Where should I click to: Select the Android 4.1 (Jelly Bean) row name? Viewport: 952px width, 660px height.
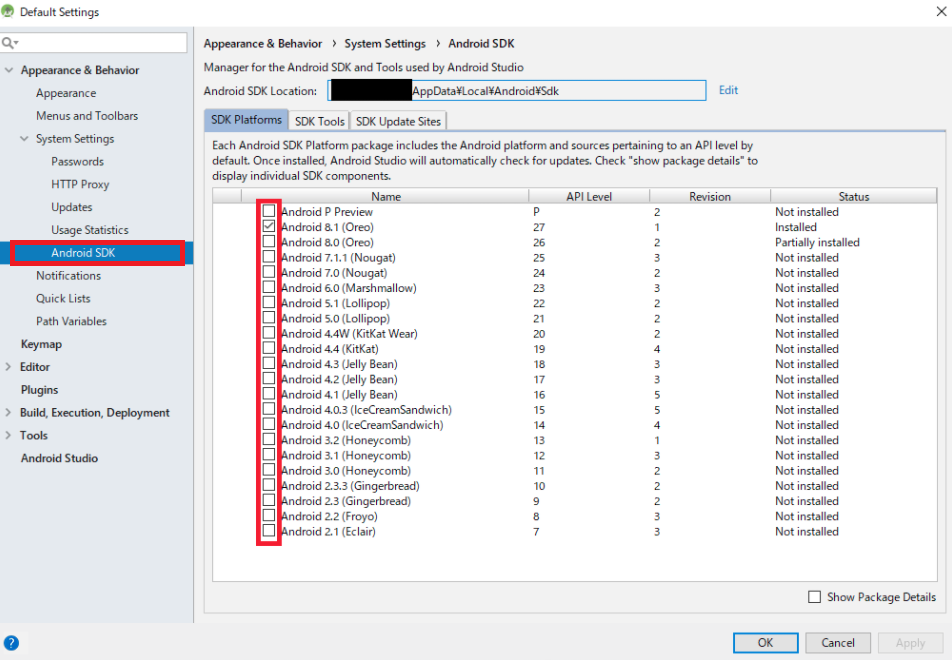339,394
